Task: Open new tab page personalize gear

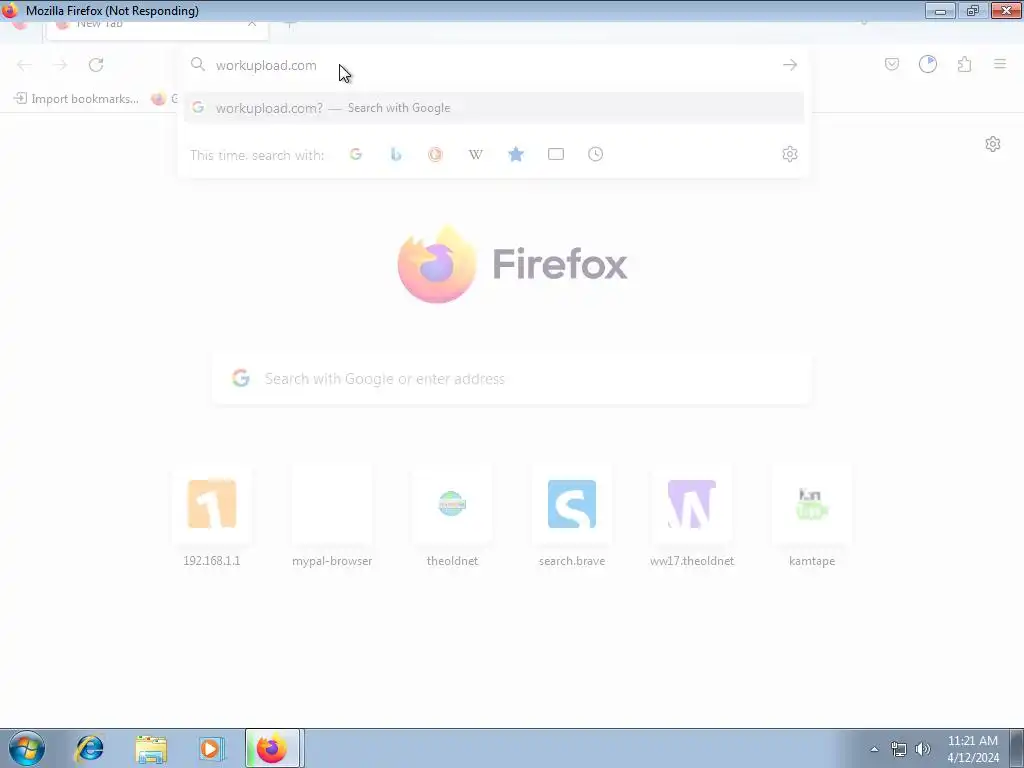Action: pyautogui.click(x=993, y=144)
